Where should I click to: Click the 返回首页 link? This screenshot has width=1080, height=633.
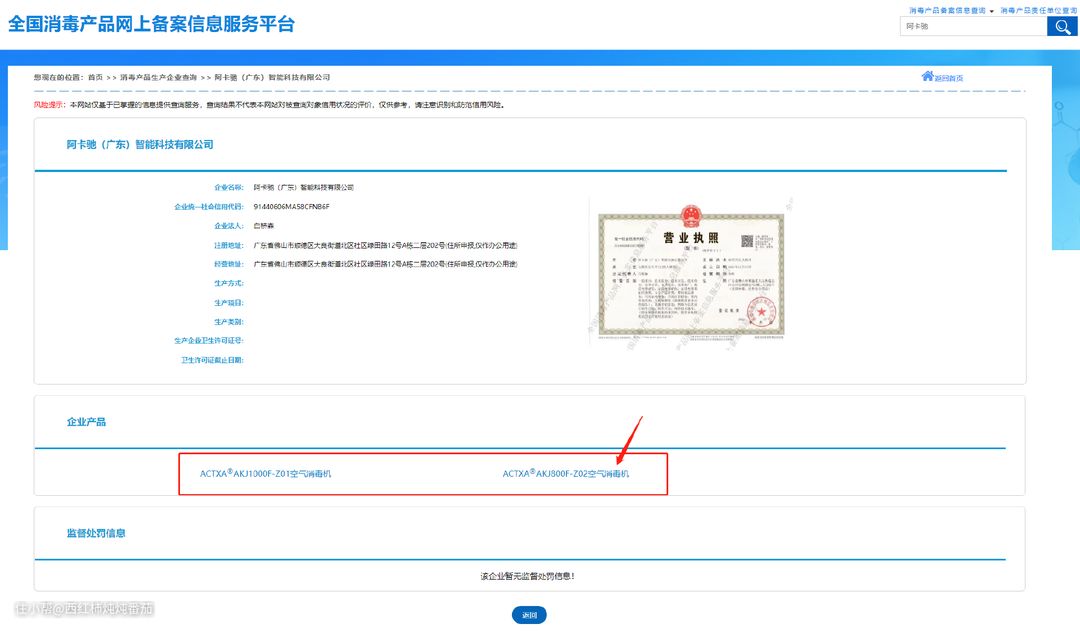point(948,78)
